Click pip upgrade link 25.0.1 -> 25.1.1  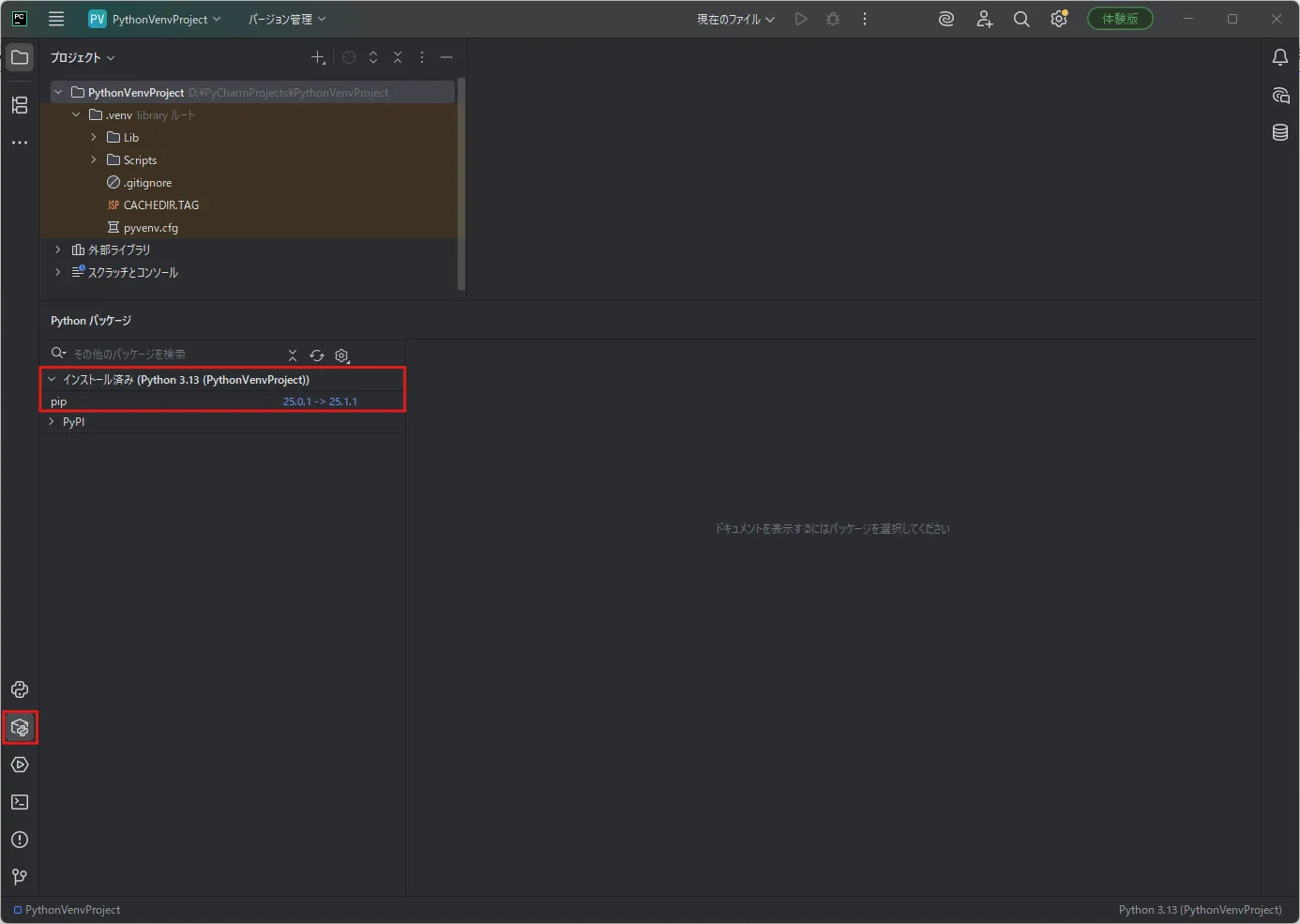[x=320, y=401]
